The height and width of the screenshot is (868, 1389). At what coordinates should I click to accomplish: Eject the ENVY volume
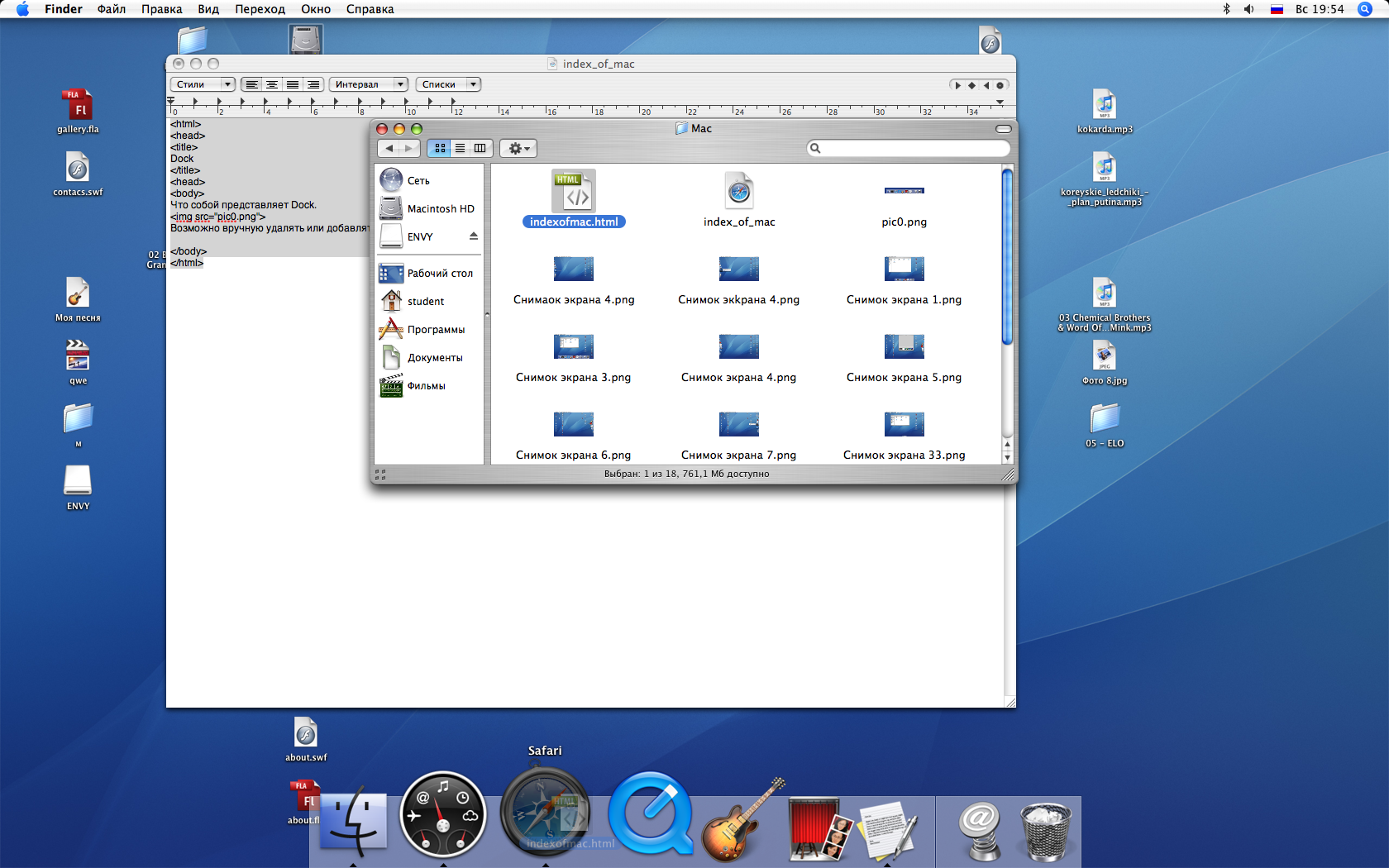474,236
